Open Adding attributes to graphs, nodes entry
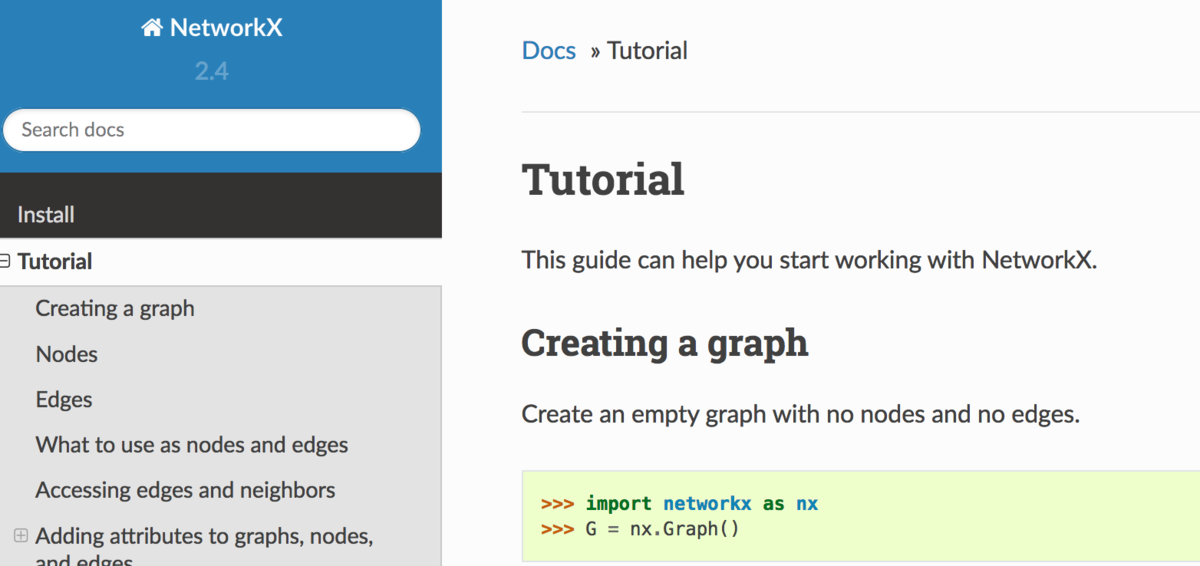 [x=204, y=548]
